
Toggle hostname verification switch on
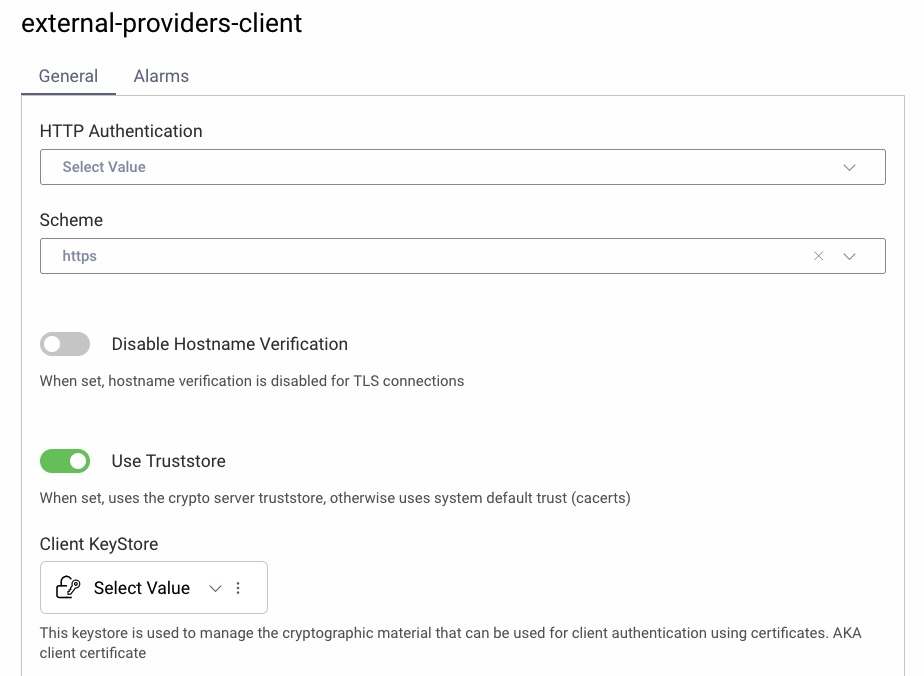click(x=65, y=343)
